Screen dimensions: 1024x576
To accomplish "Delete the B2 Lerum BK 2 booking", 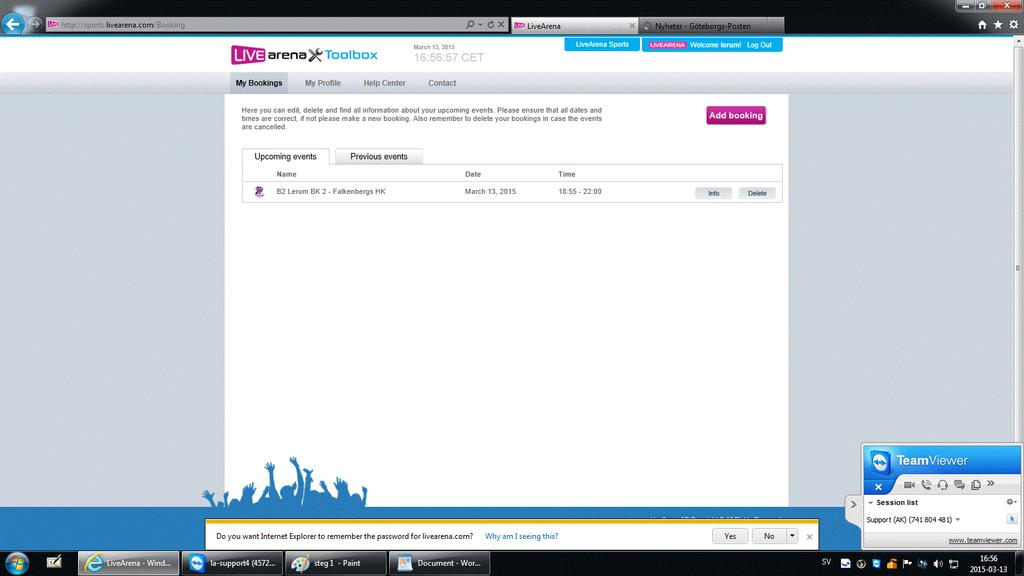I will [x=757, y=193].
